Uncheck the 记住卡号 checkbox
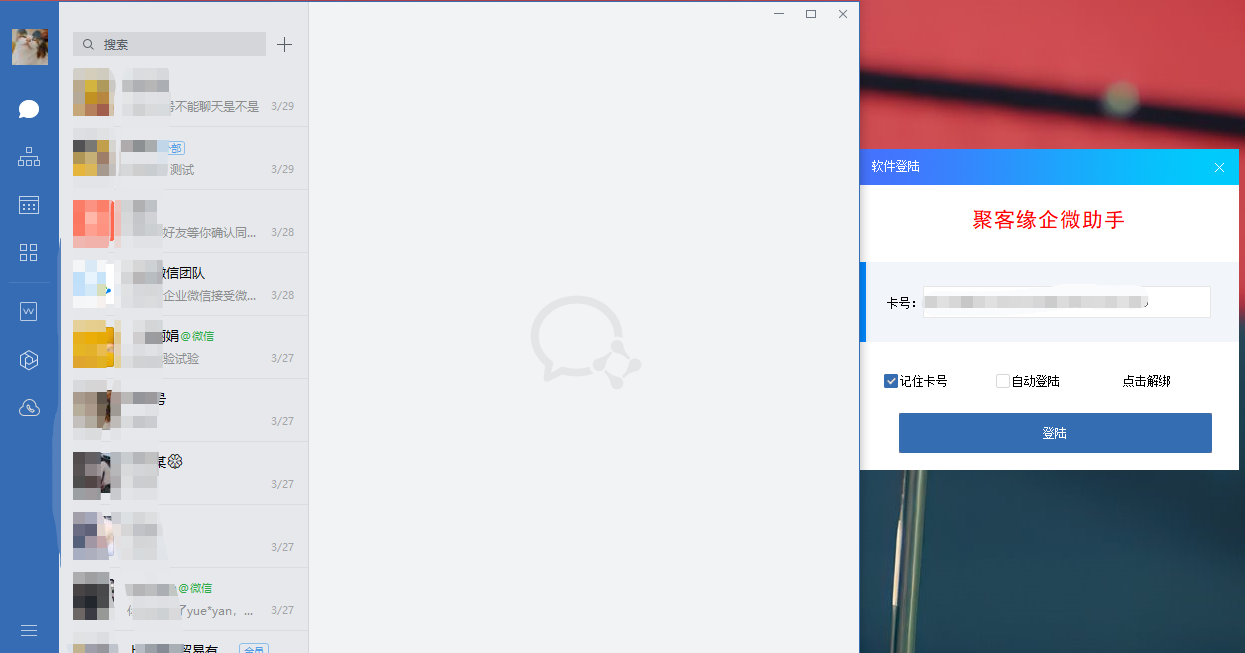1245x653 pixels. (891, 381)
